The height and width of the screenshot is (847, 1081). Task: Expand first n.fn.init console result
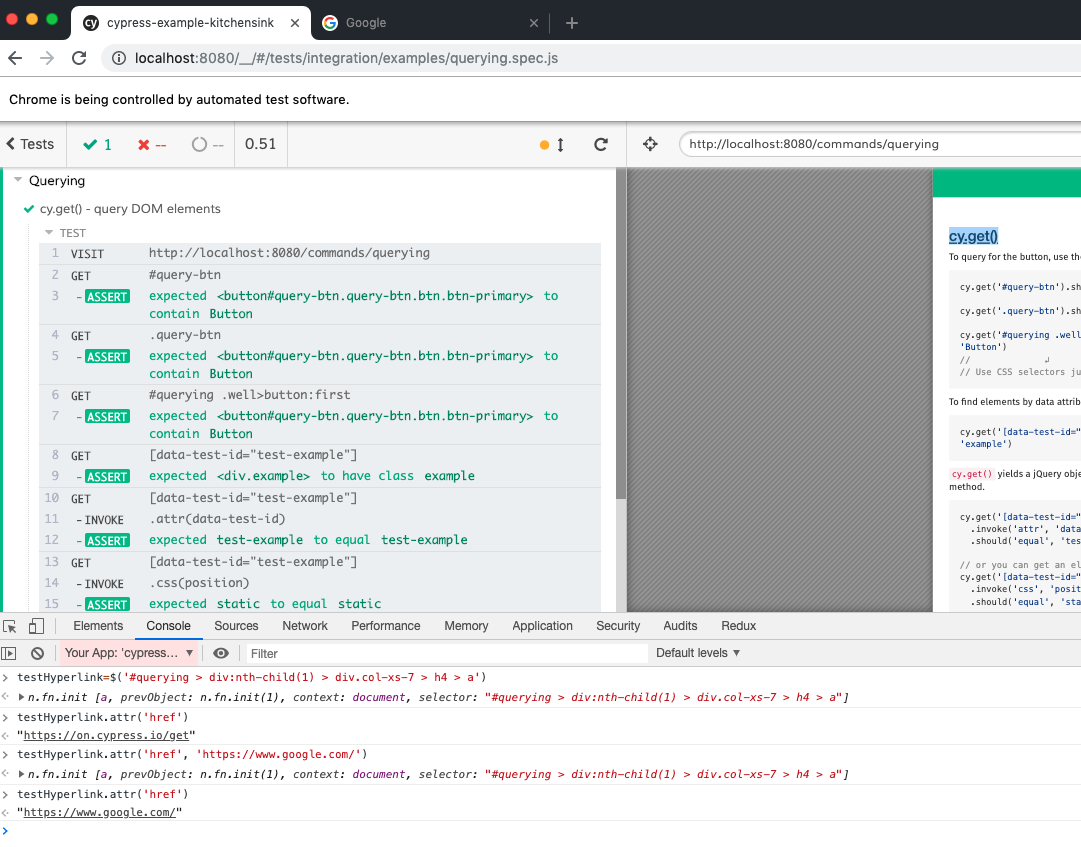[x=21, y=697]
